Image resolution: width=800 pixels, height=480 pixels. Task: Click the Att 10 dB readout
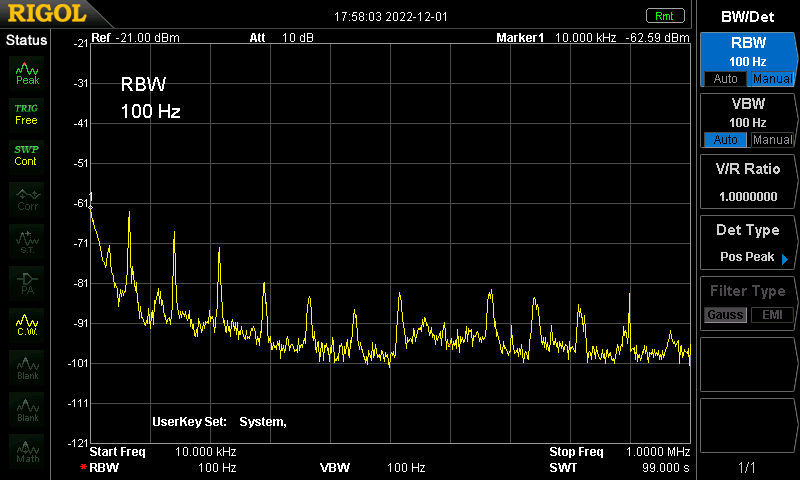(282, 38)
